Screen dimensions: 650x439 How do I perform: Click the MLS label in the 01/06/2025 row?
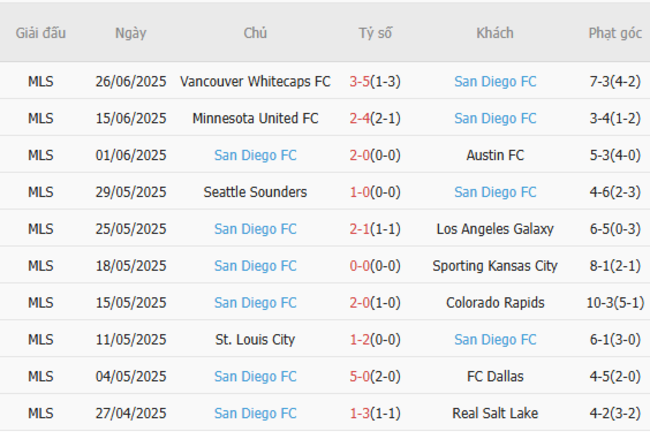41,156
